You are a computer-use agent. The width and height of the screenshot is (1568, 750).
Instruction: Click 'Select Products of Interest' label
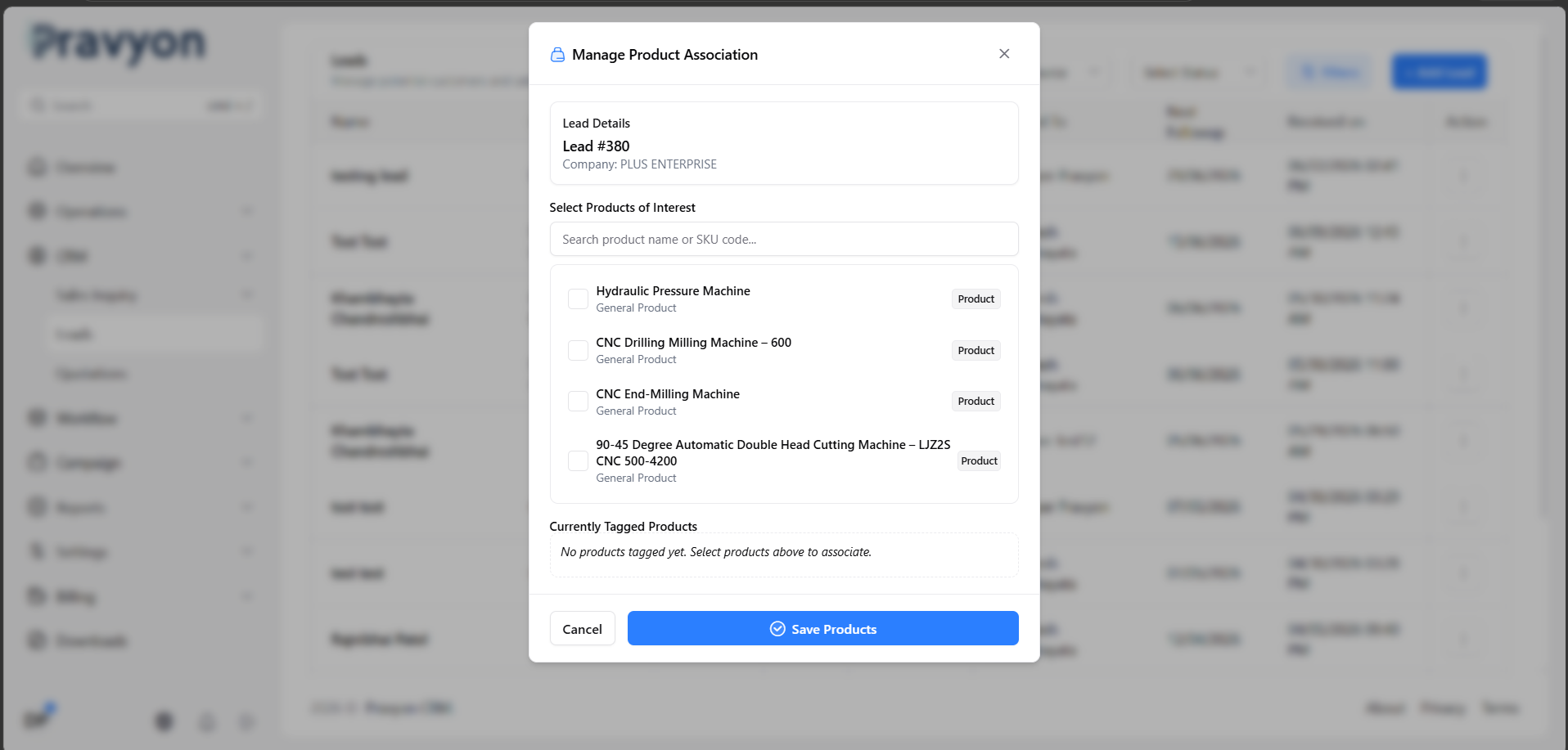pyautogui.click(x=622, y=208)
